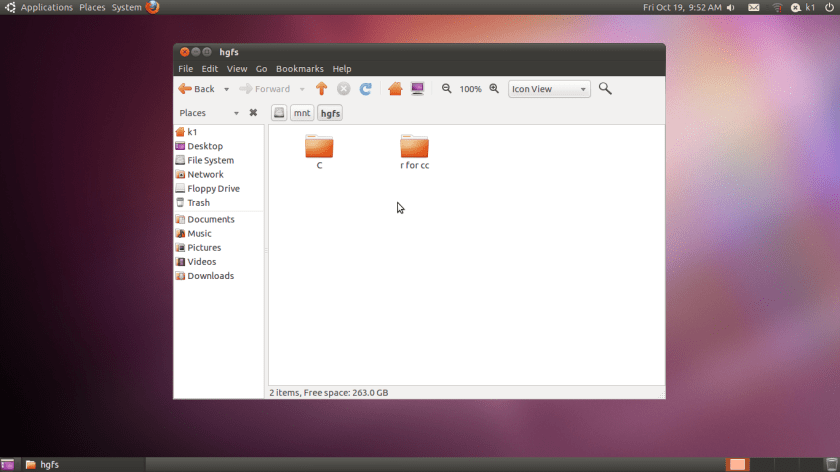Open Downloads from the Places sidebar
The height and width of the screenshot is (472, 840).
[210, 276]
